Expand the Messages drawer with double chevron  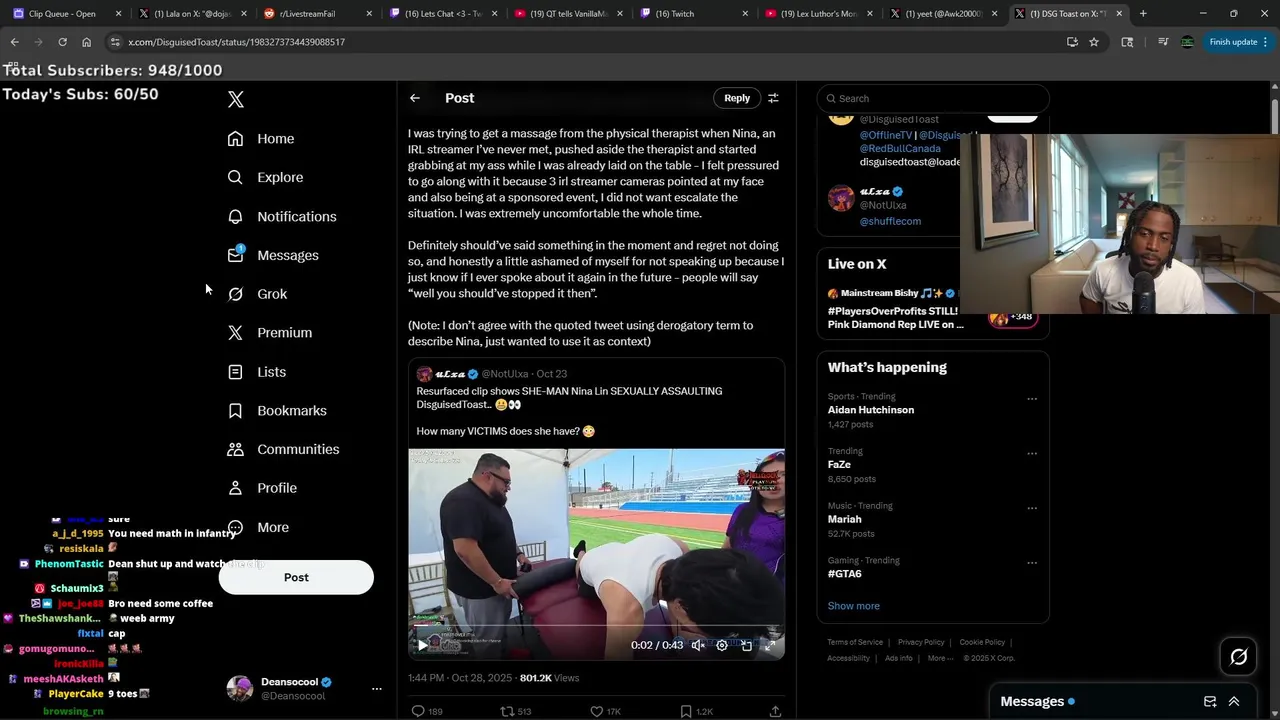pyautogui.click(x=1234, y=702)
